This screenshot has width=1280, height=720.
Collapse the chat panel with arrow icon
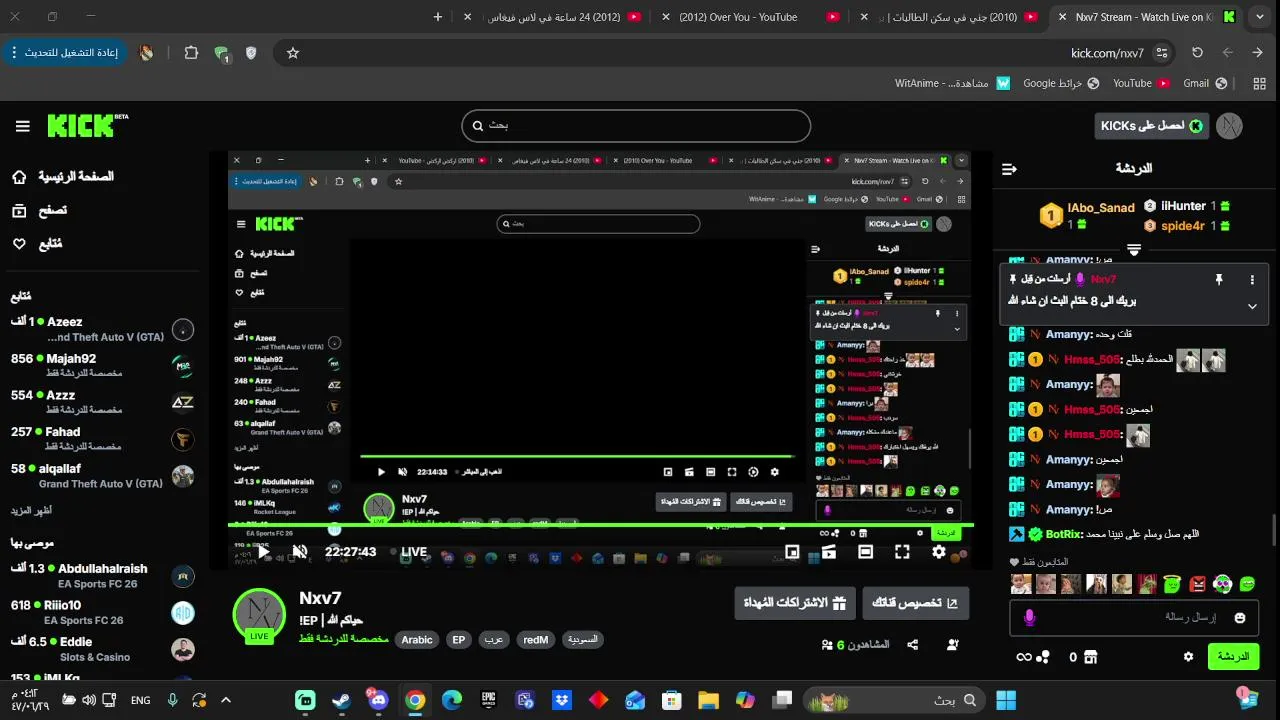pyautogui.click(x=1009, y=169)
